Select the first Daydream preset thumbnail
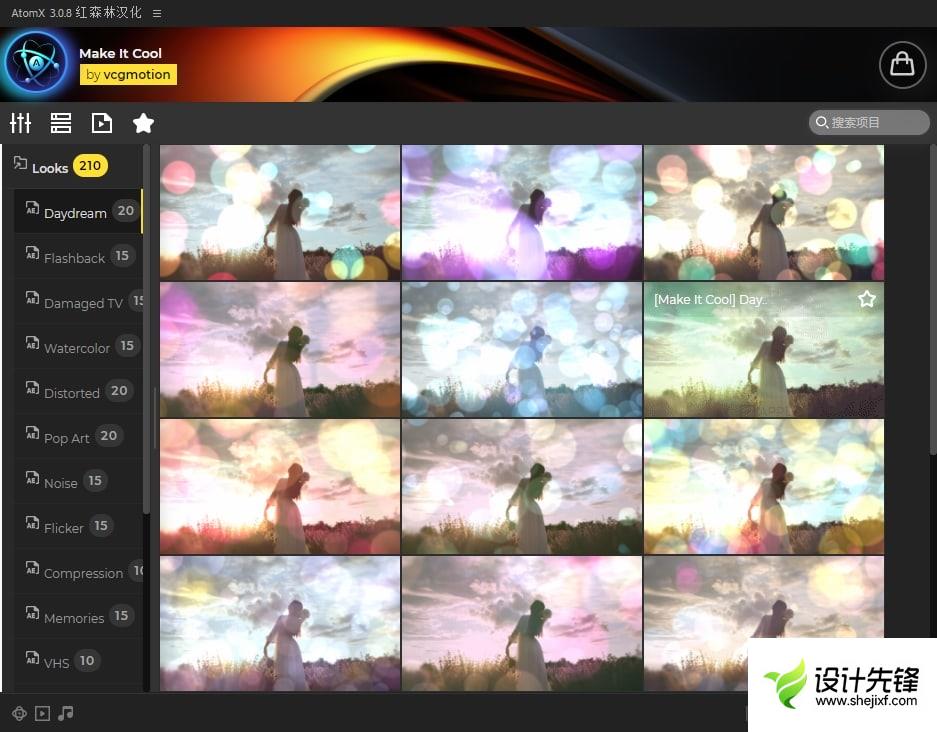The image size is (937, 732). pos(280,212)
